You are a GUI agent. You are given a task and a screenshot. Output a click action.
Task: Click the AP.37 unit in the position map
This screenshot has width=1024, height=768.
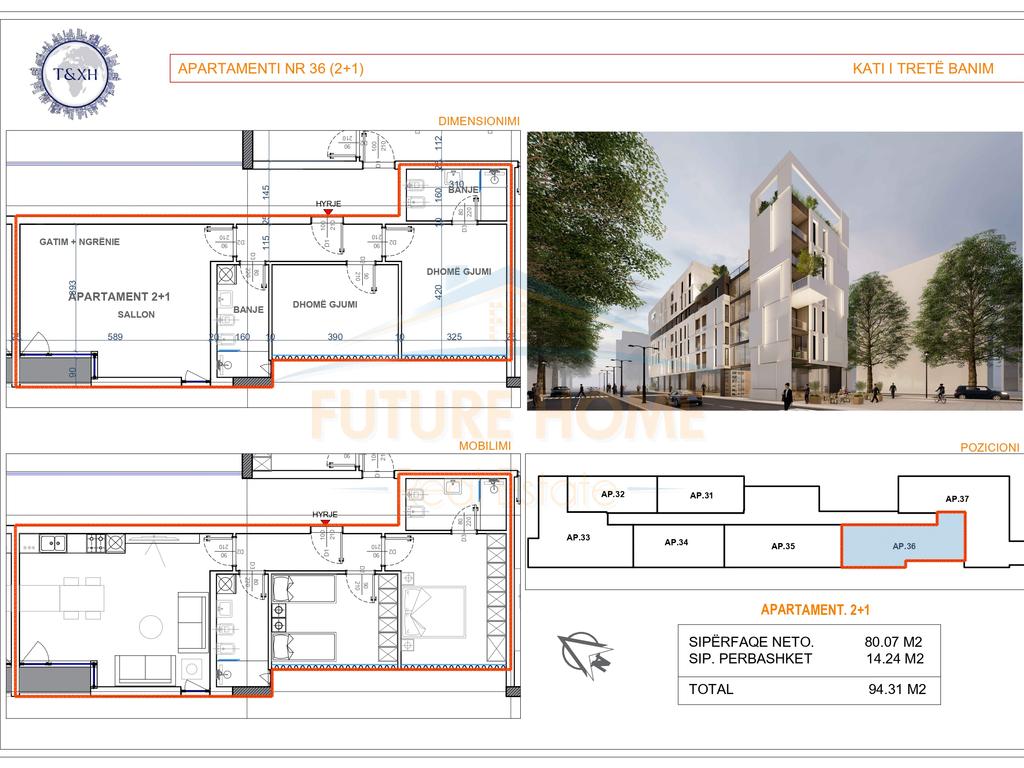(957, 498)
